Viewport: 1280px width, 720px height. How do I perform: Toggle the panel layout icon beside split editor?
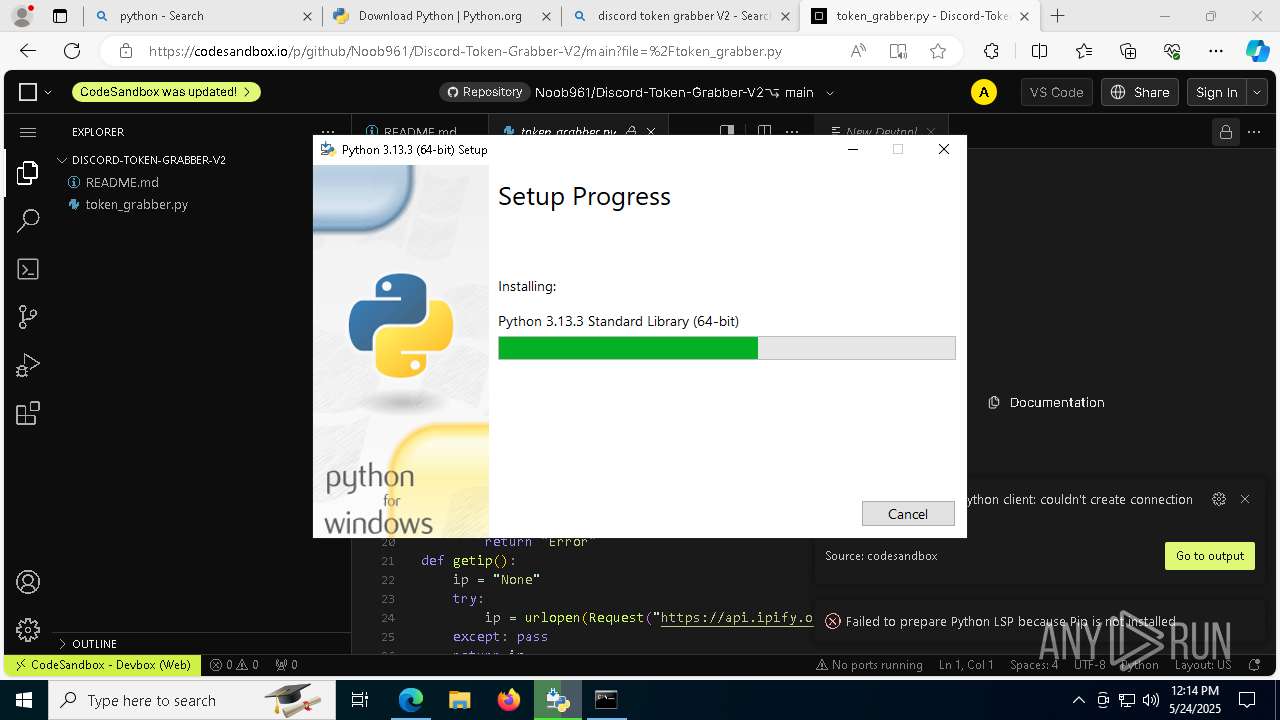728,132
